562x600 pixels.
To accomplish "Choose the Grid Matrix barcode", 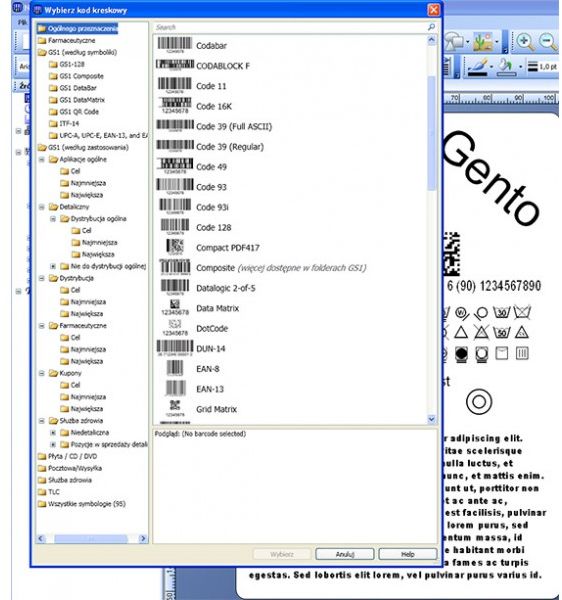I will (201, 409).
